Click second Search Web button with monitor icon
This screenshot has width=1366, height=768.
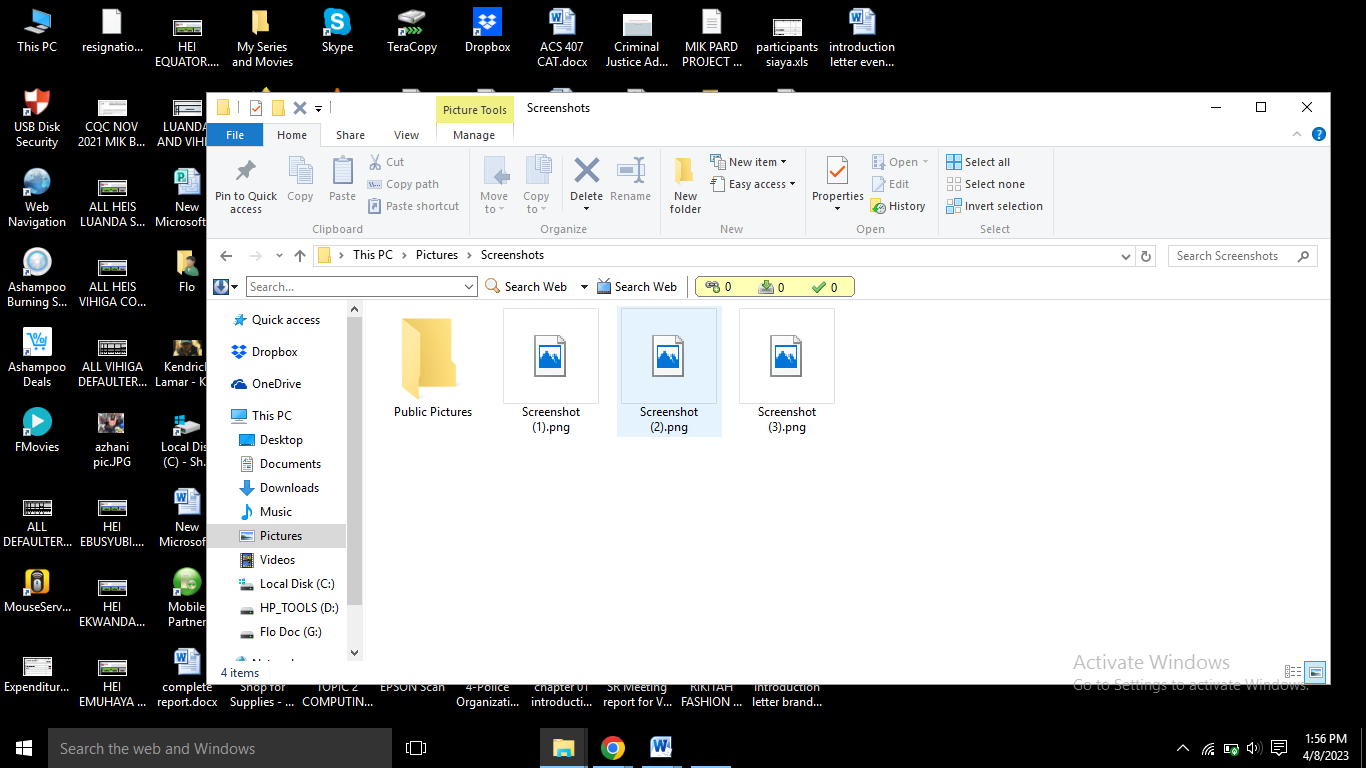[637, 287]
